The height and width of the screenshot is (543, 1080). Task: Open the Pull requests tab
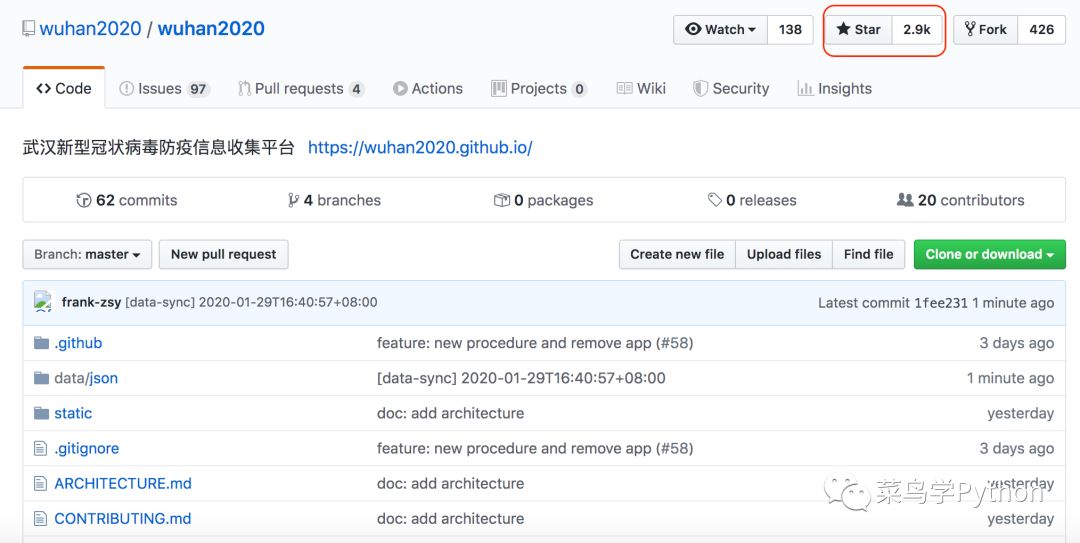pyautogui.click(x=301, y=88)
